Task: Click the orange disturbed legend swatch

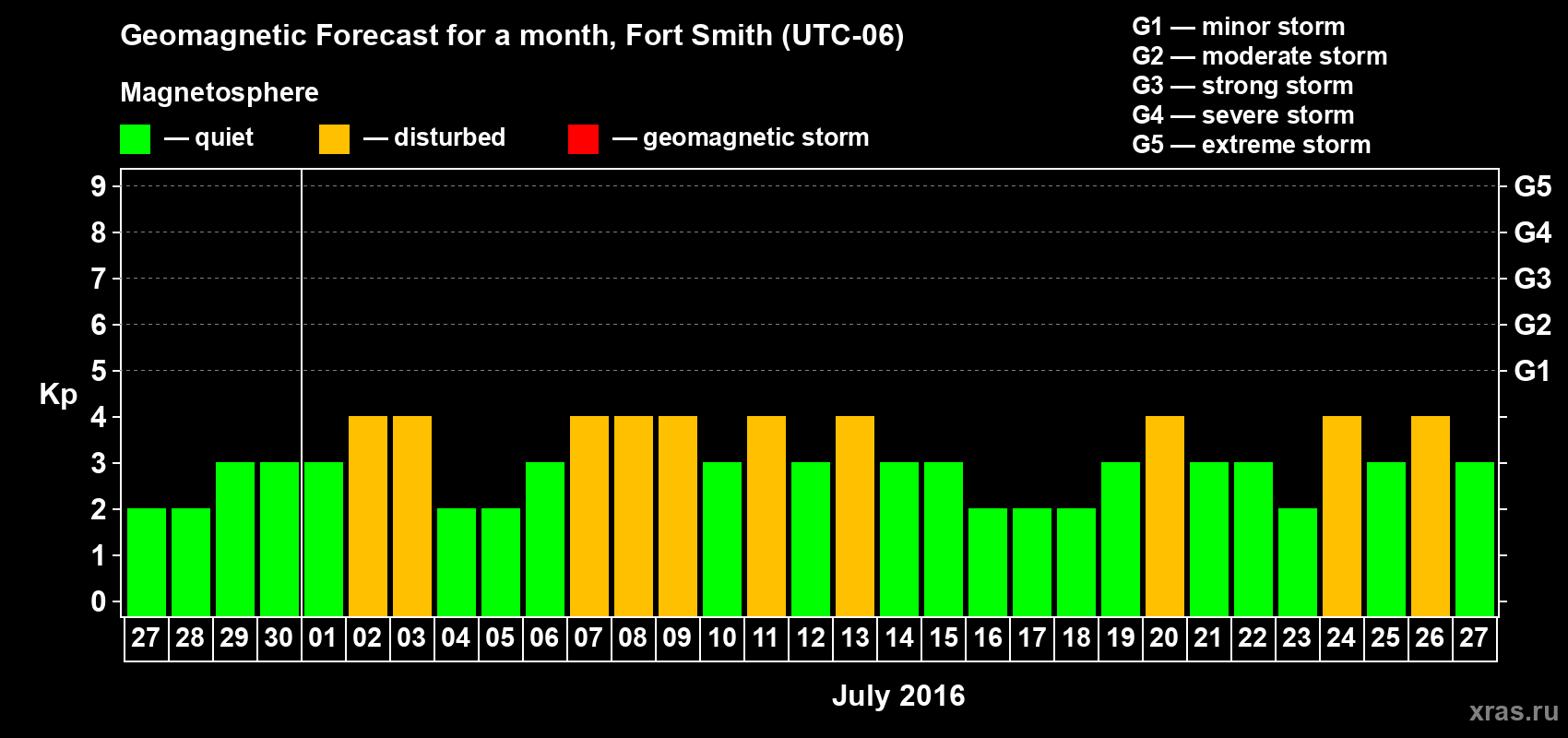Action: 334,139
